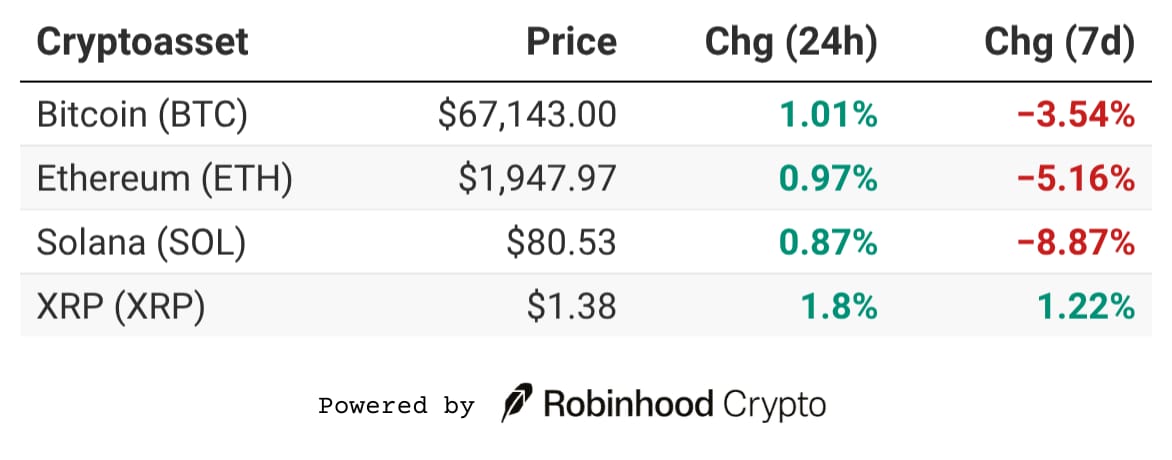Image resolution: width=1172 pixels, height=460 pixels.
Task: Open the Bitcoin (BTC) row label
Action: pyautogui.click(x=141, y=115)
